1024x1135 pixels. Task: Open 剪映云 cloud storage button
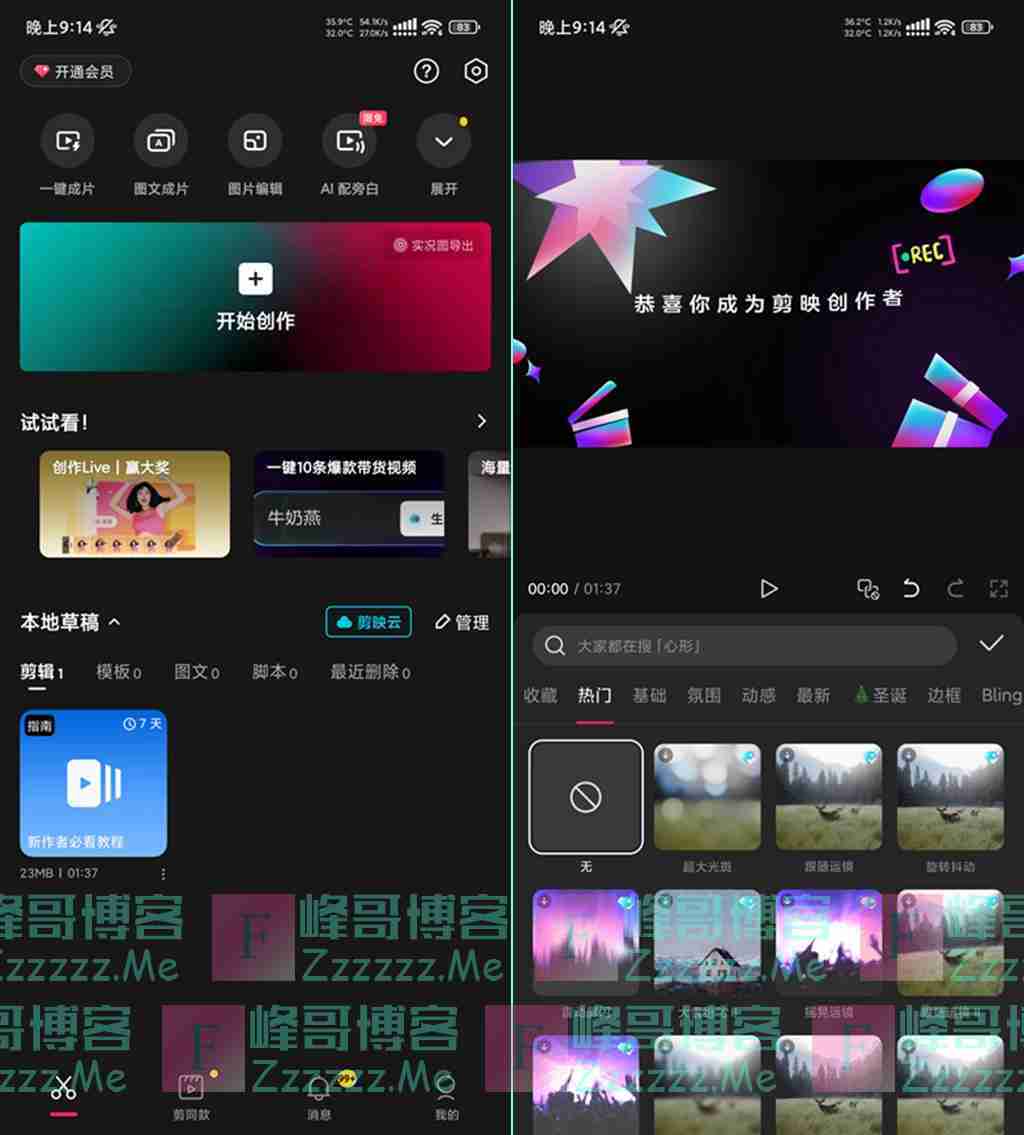pos(368,622)
